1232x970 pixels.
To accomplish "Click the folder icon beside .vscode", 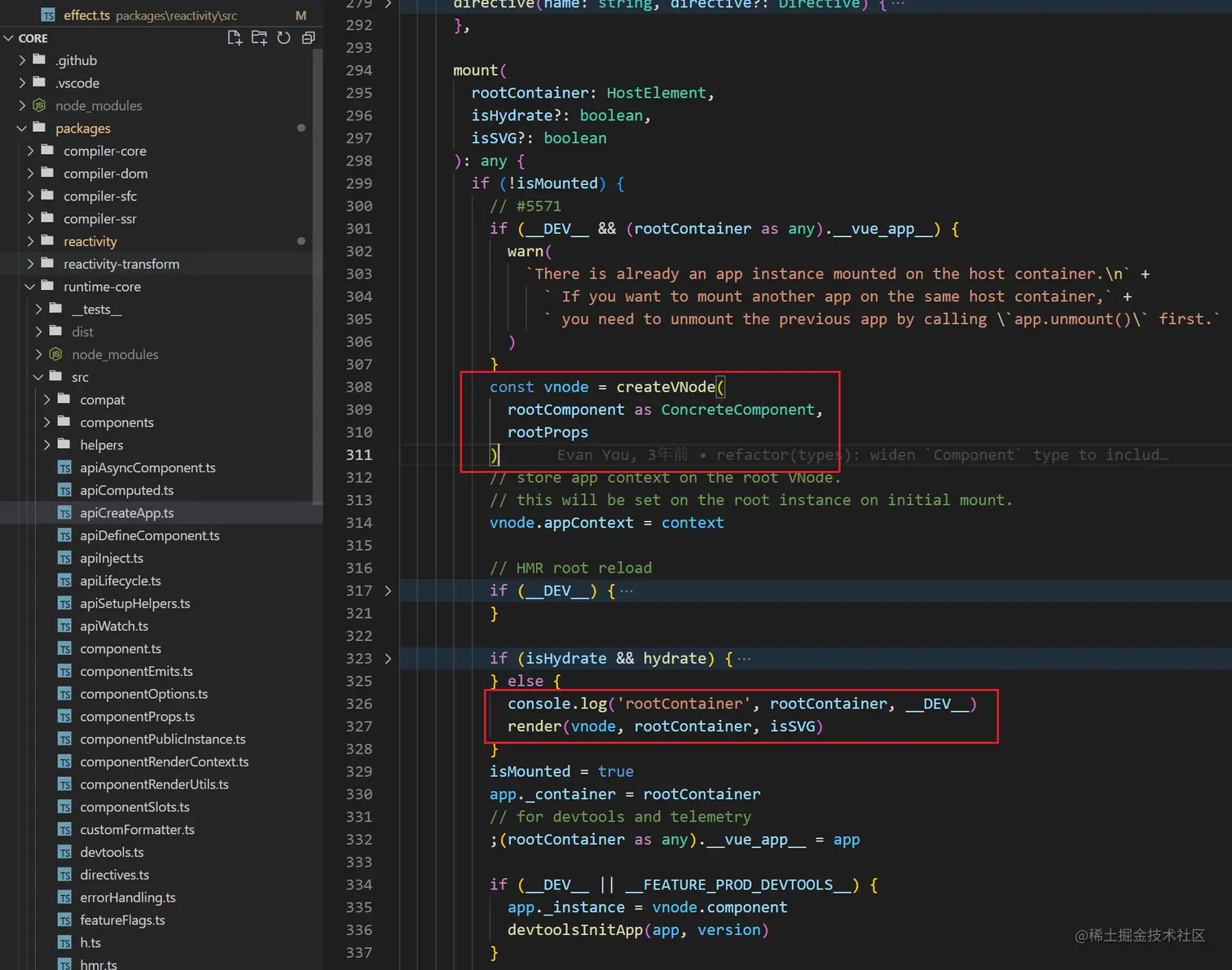I will click(39, 82).
